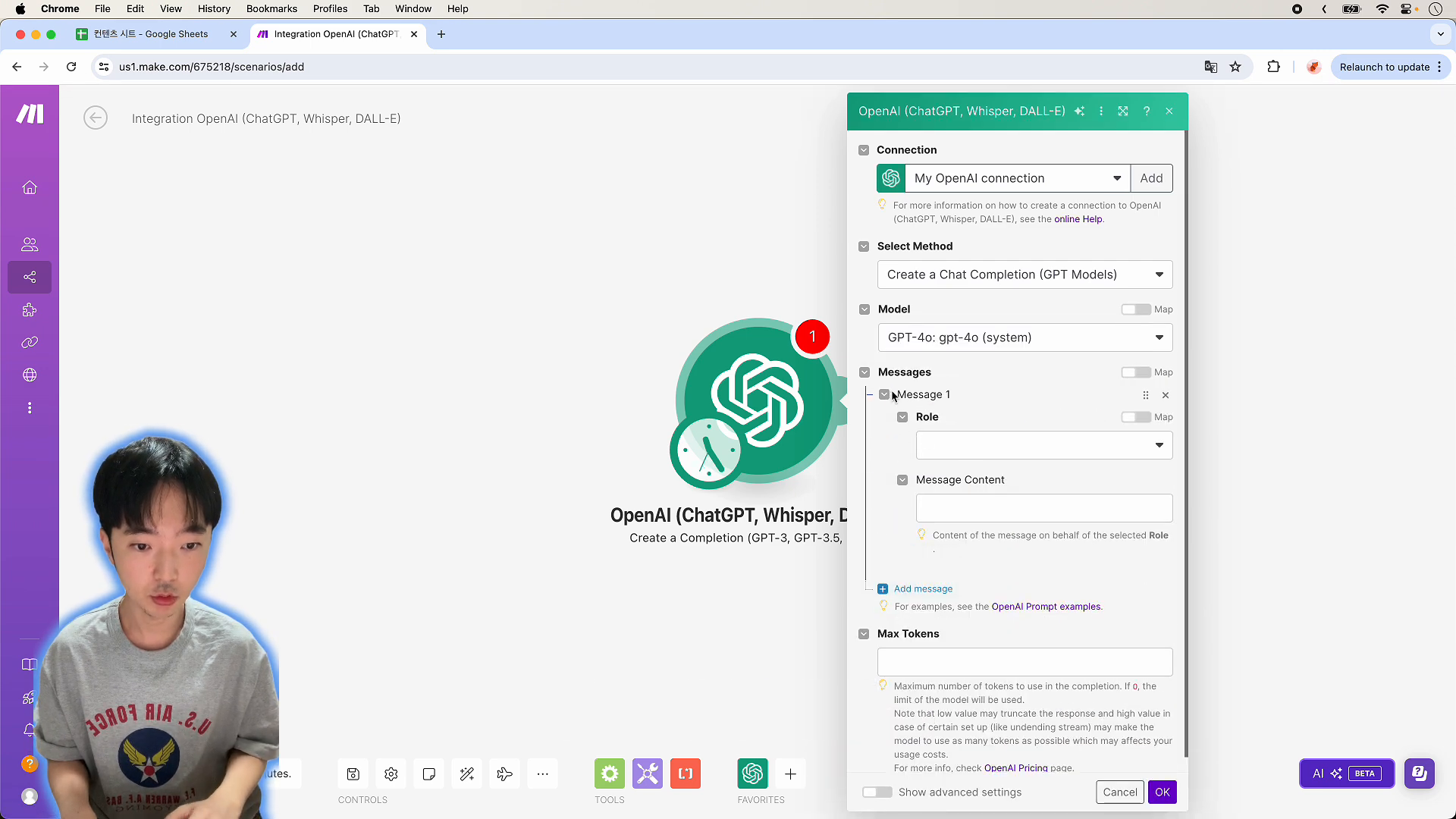
Task: Click the Make logo in sidebar
Action: pyautogui.click(x=30, y=114)
